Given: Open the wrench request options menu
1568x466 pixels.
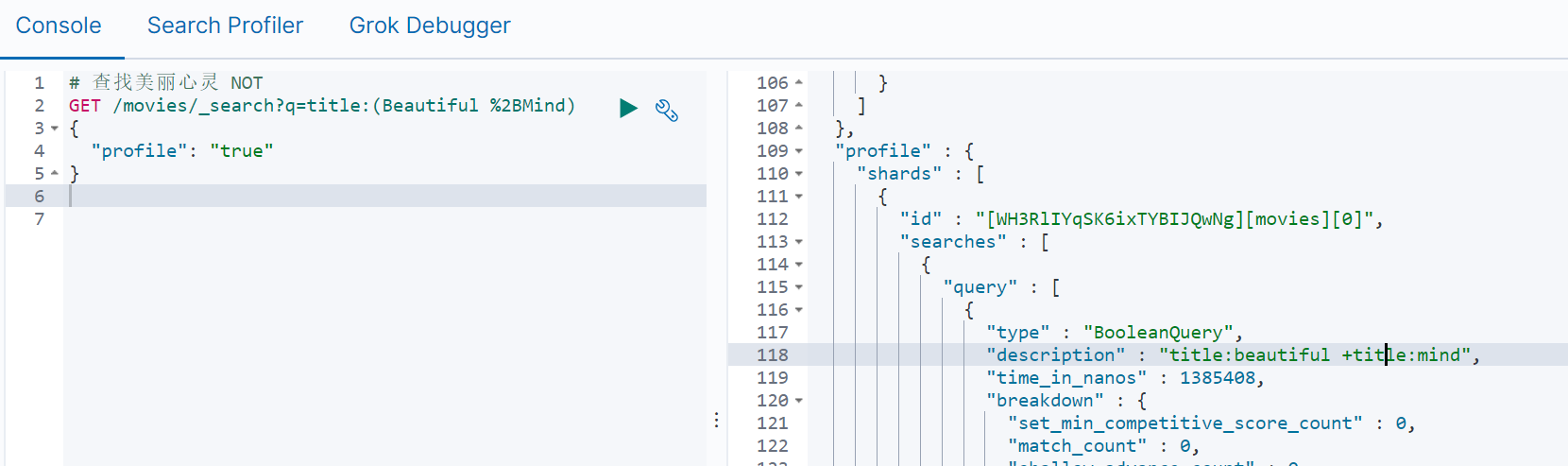Looking at the screenshot, I should click(667, 111).
